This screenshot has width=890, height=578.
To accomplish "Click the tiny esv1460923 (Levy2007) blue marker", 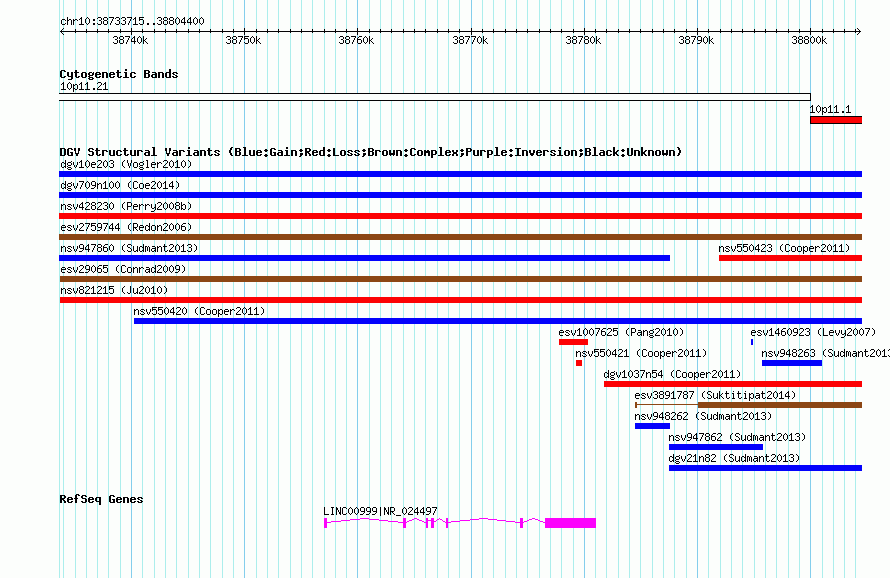I will click(x=752, y=342).
